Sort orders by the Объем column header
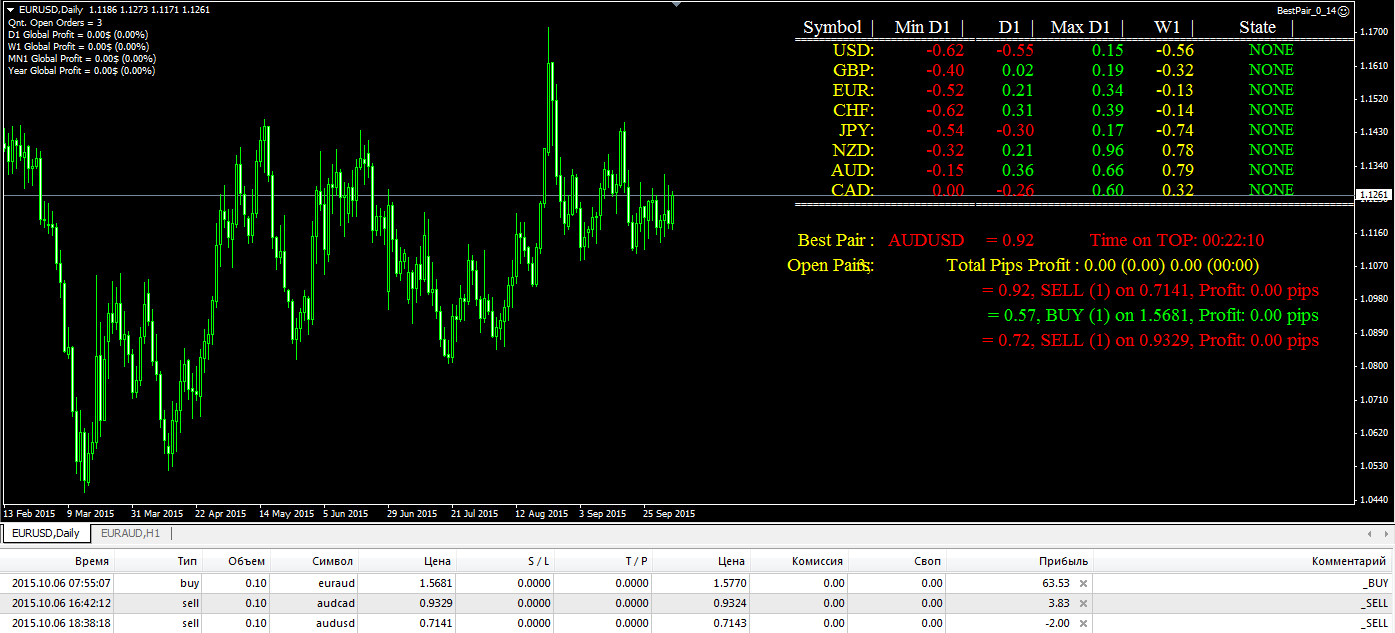 tap(246, 561)
